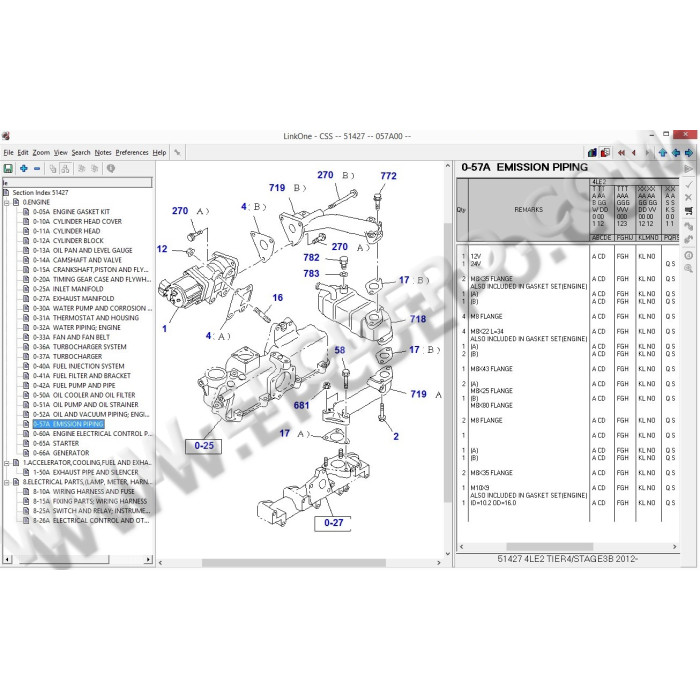Viewport: 700px width, 700px height.
Task: Select 0-57A EMISSION PIPING highlighted entry
Action: tap(68, 424)
